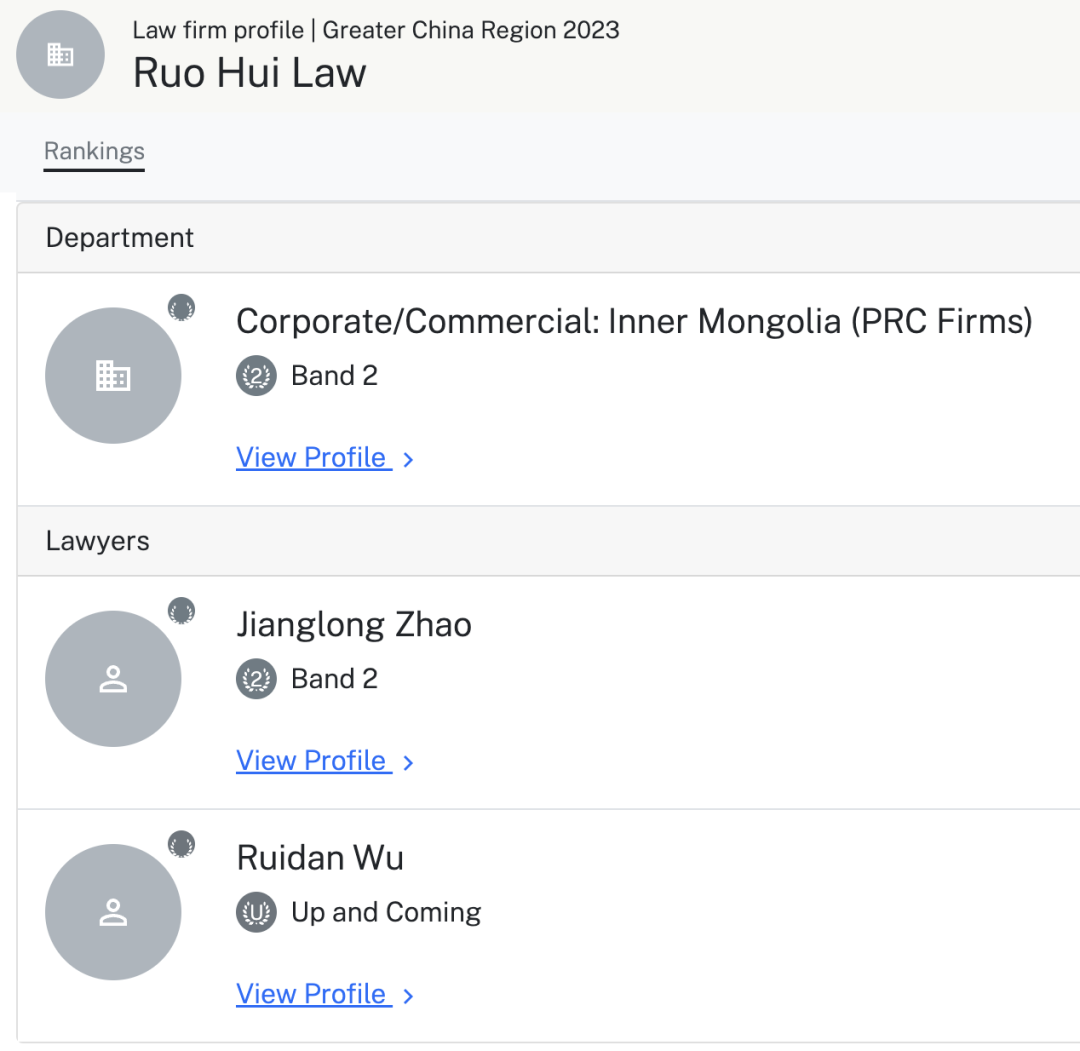Viewport: 1080px width, 1051px height.
Task: Open the Rankings tab
Action: [94, 151]
